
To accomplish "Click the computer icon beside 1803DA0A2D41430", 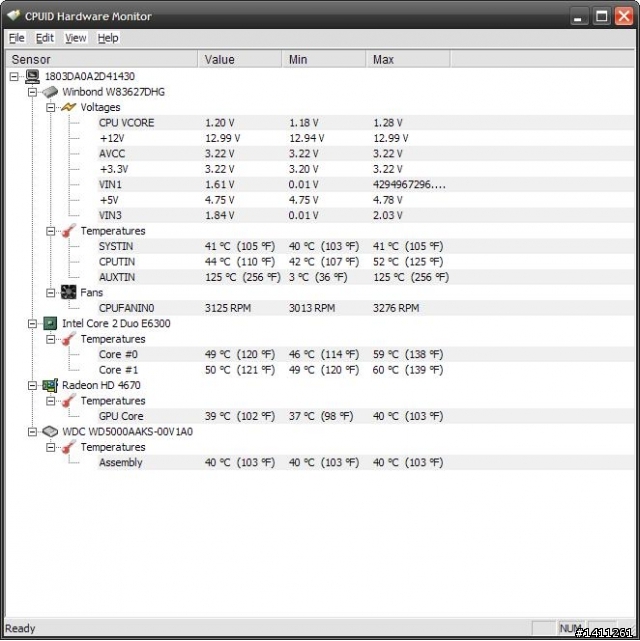I will (32, 76).
